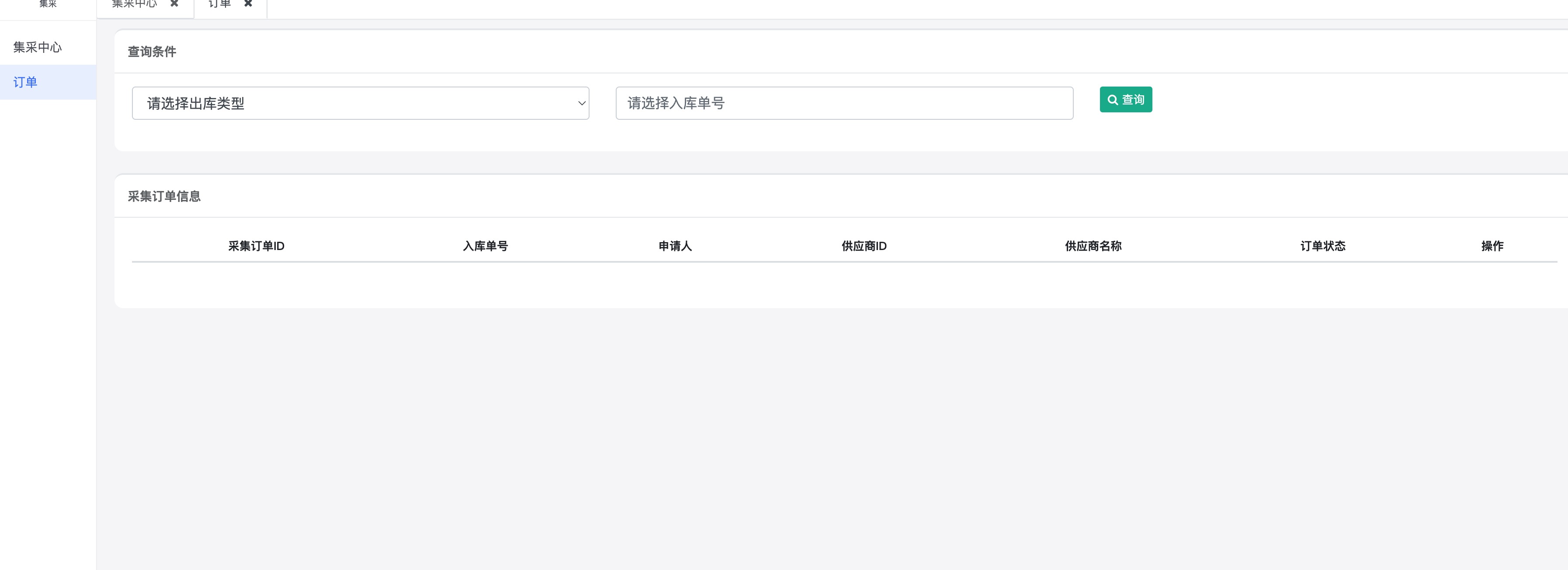
Task: Open the 请选择出库类型 dropdown
Action: point(361,103)
